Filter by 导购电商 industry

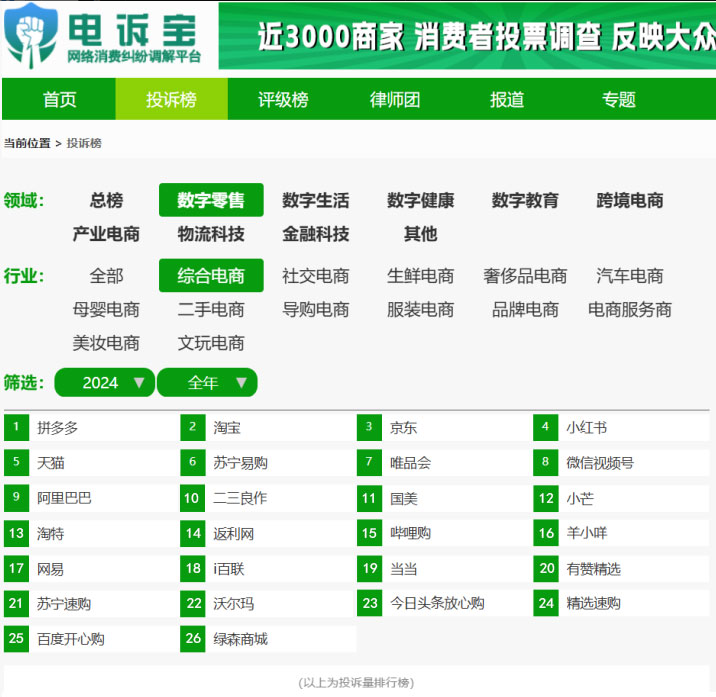[316, 310]
